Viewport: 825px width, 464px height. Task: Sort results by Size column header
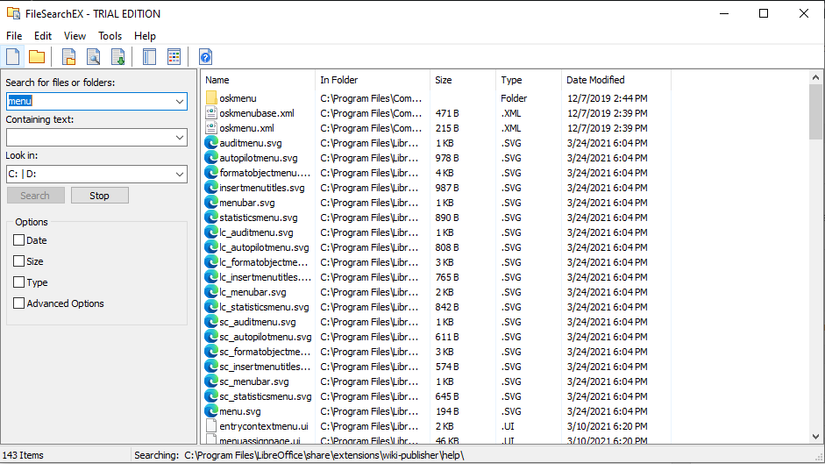(x=462, y=80)
